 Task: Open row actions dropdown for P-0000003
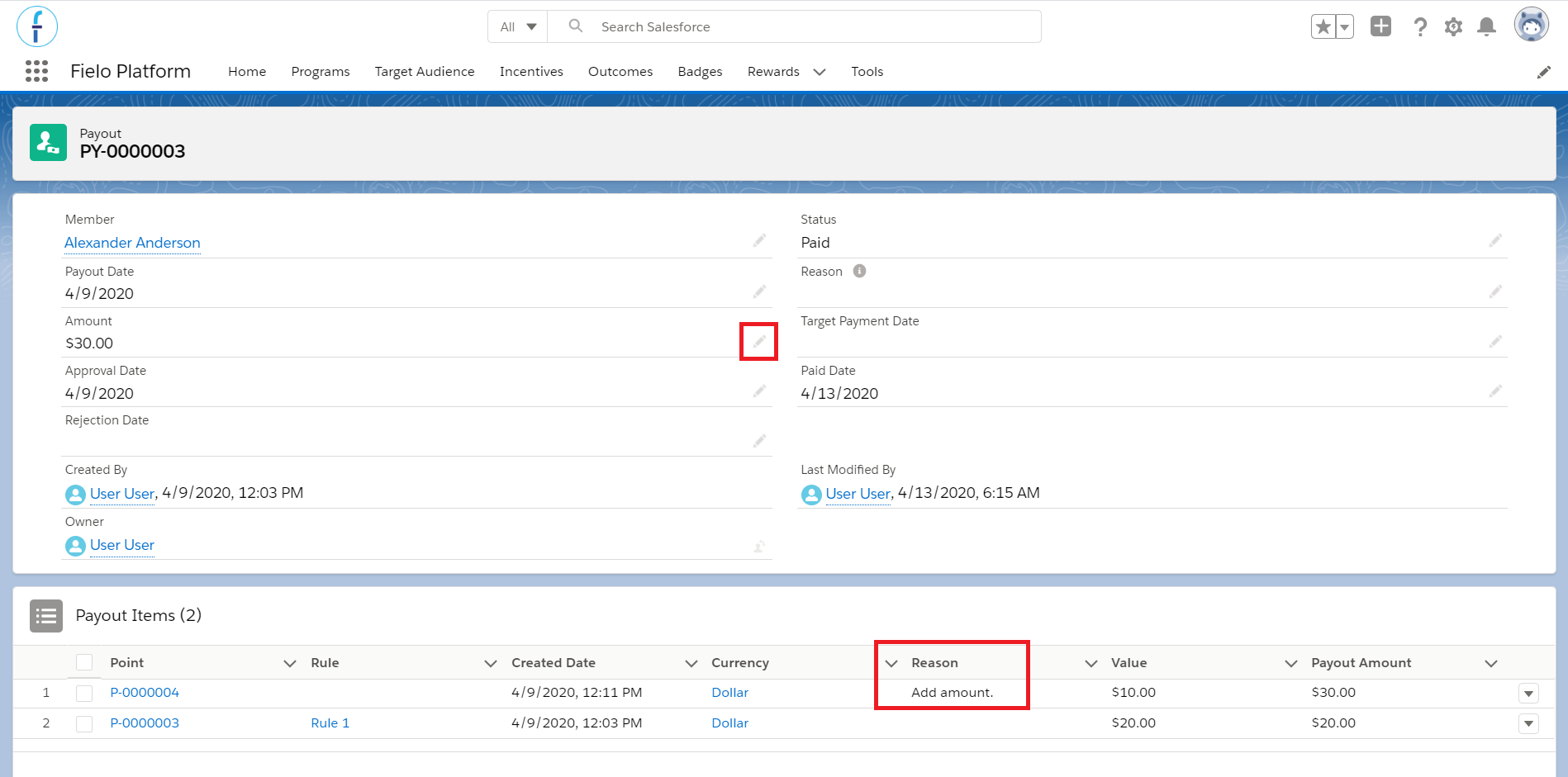pos(1528,724)
